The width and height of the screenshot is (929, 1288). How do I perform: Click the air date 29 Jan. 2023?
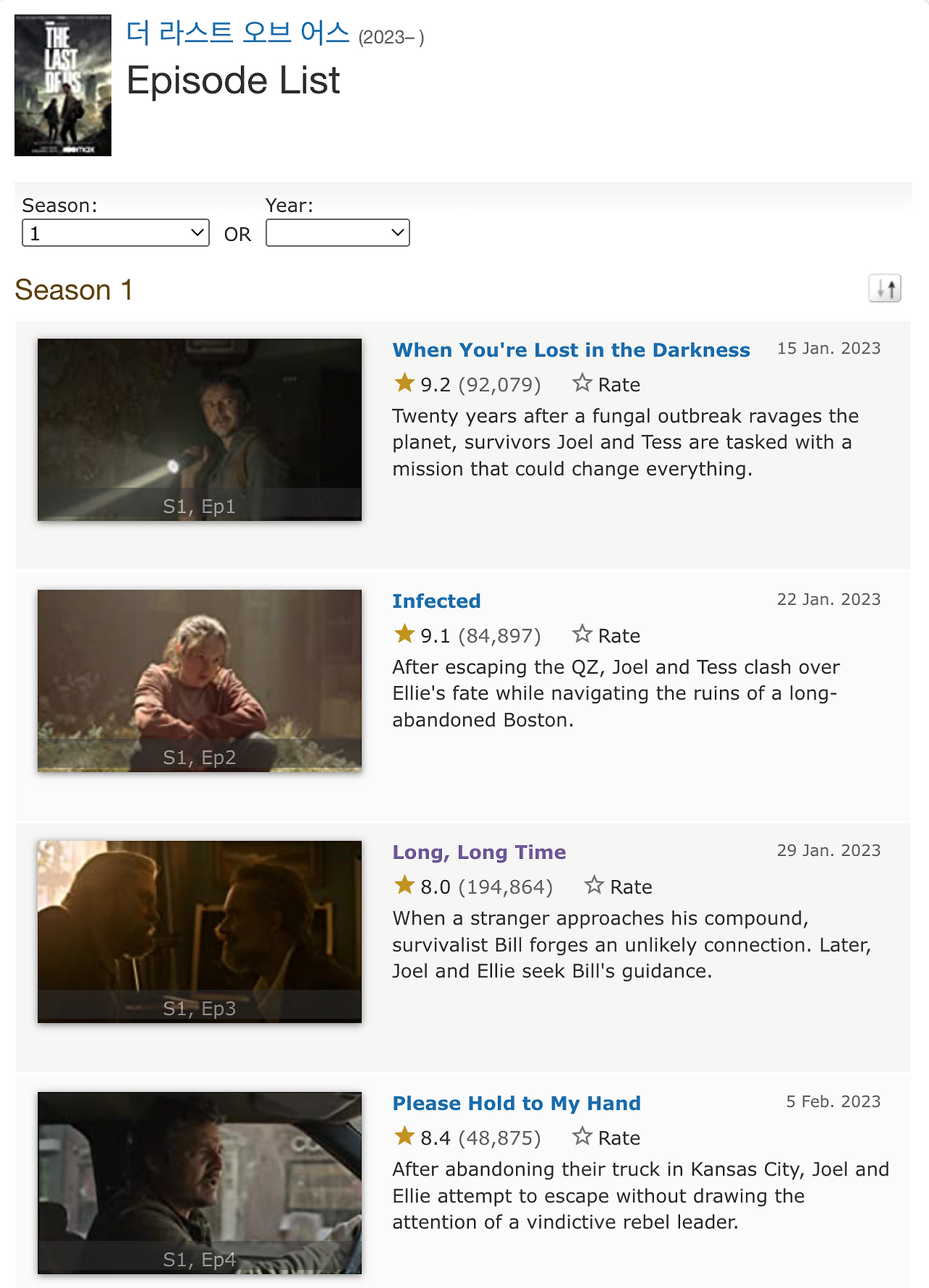point(829,851)
